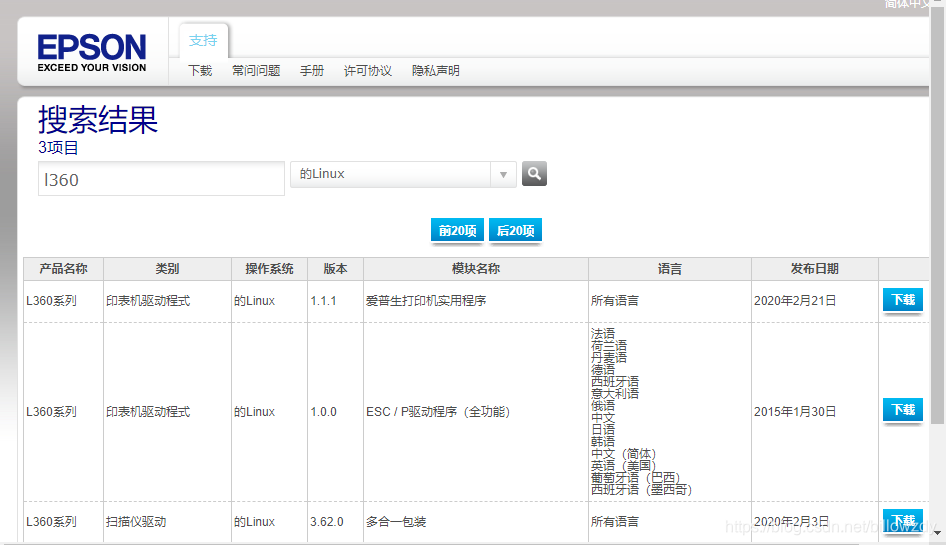Click the 模块名称 column header

tap(475, 269)
